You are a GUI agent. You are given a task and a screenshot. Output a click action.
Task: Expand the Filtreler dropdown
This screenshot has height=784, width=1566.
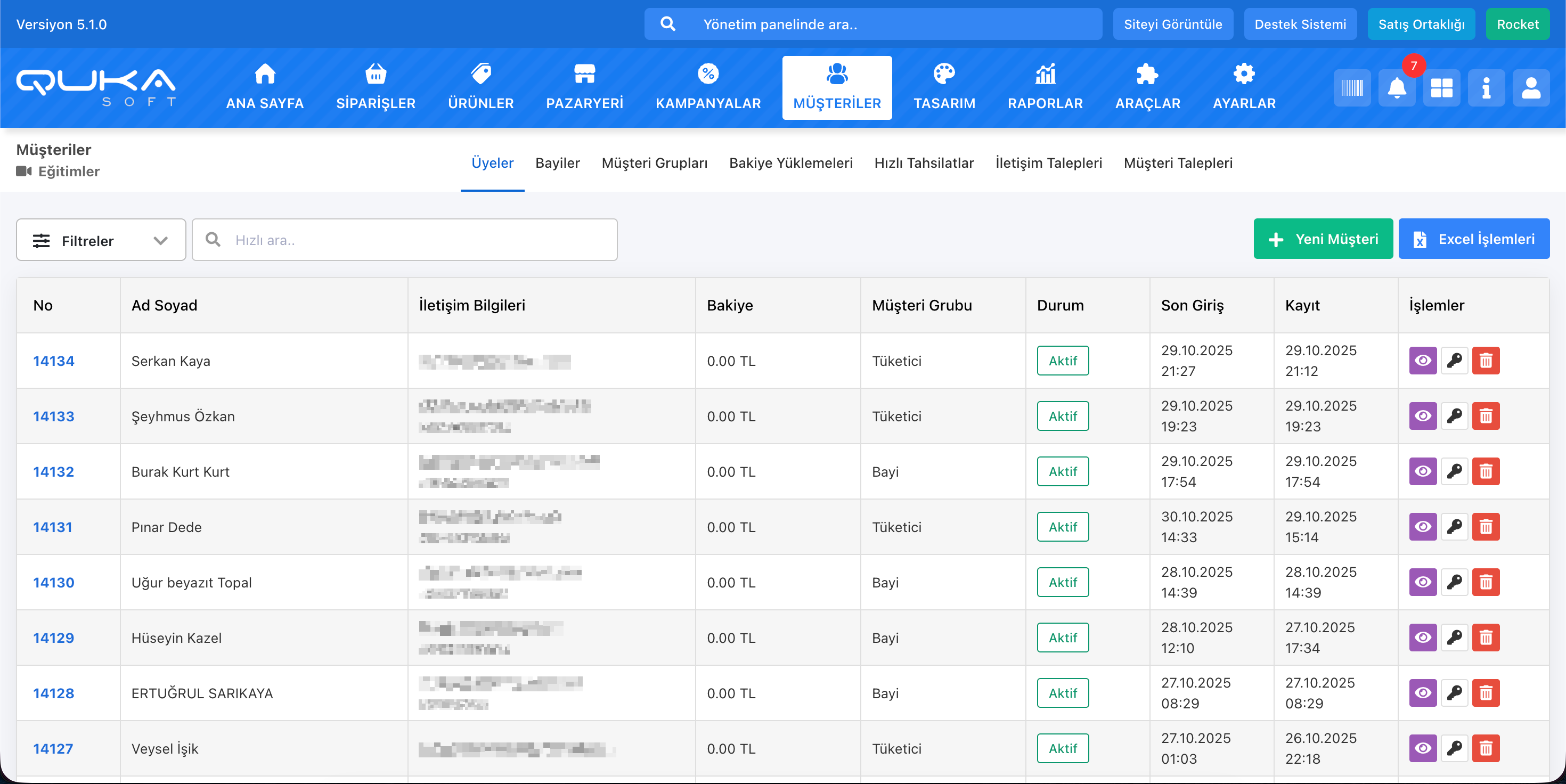tap(101, 240)
